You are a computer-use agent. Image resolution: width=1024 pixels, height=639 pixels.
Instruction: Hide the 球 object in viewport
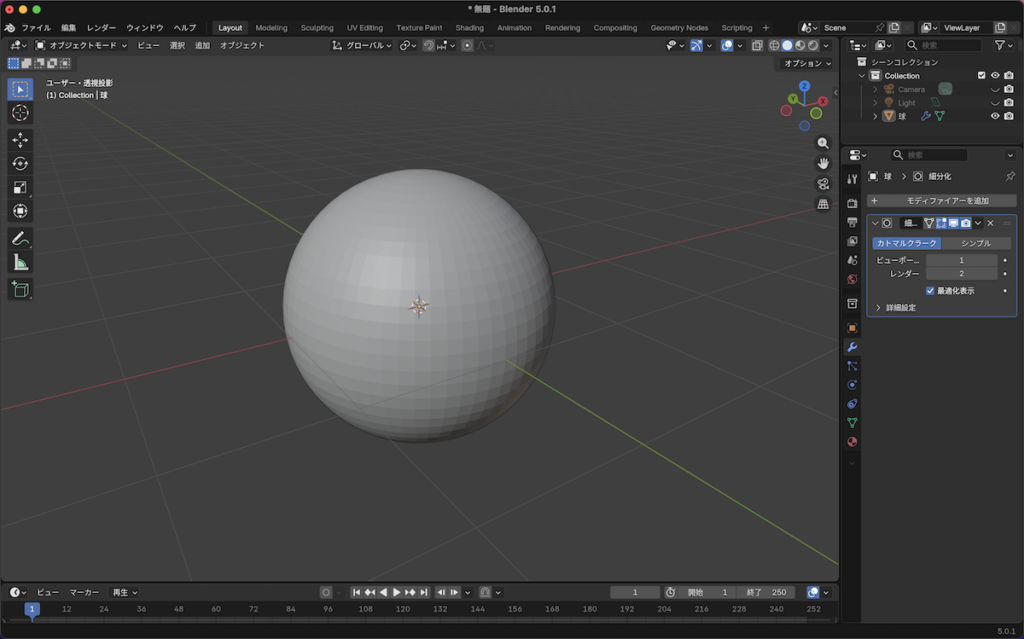click(x=995, y=116)
